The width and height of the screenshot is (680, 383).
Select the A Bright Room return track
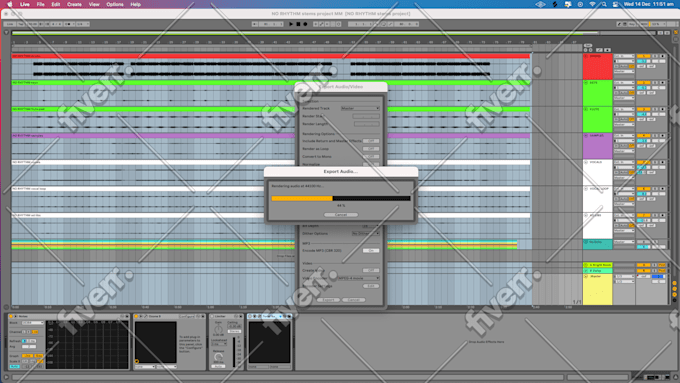(x=598, y=265)
